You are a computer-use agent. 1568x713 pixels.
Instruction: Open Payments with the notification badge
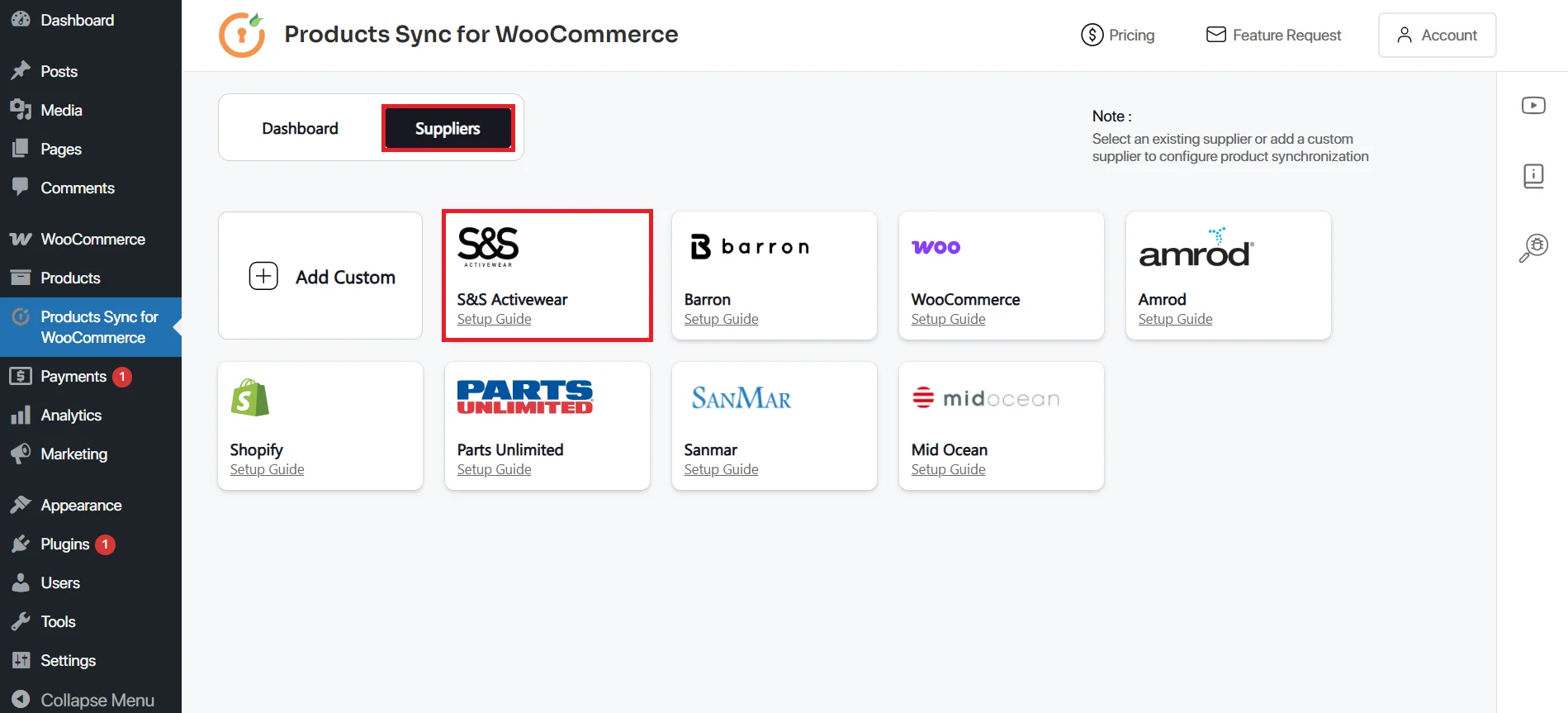point(73,376)
